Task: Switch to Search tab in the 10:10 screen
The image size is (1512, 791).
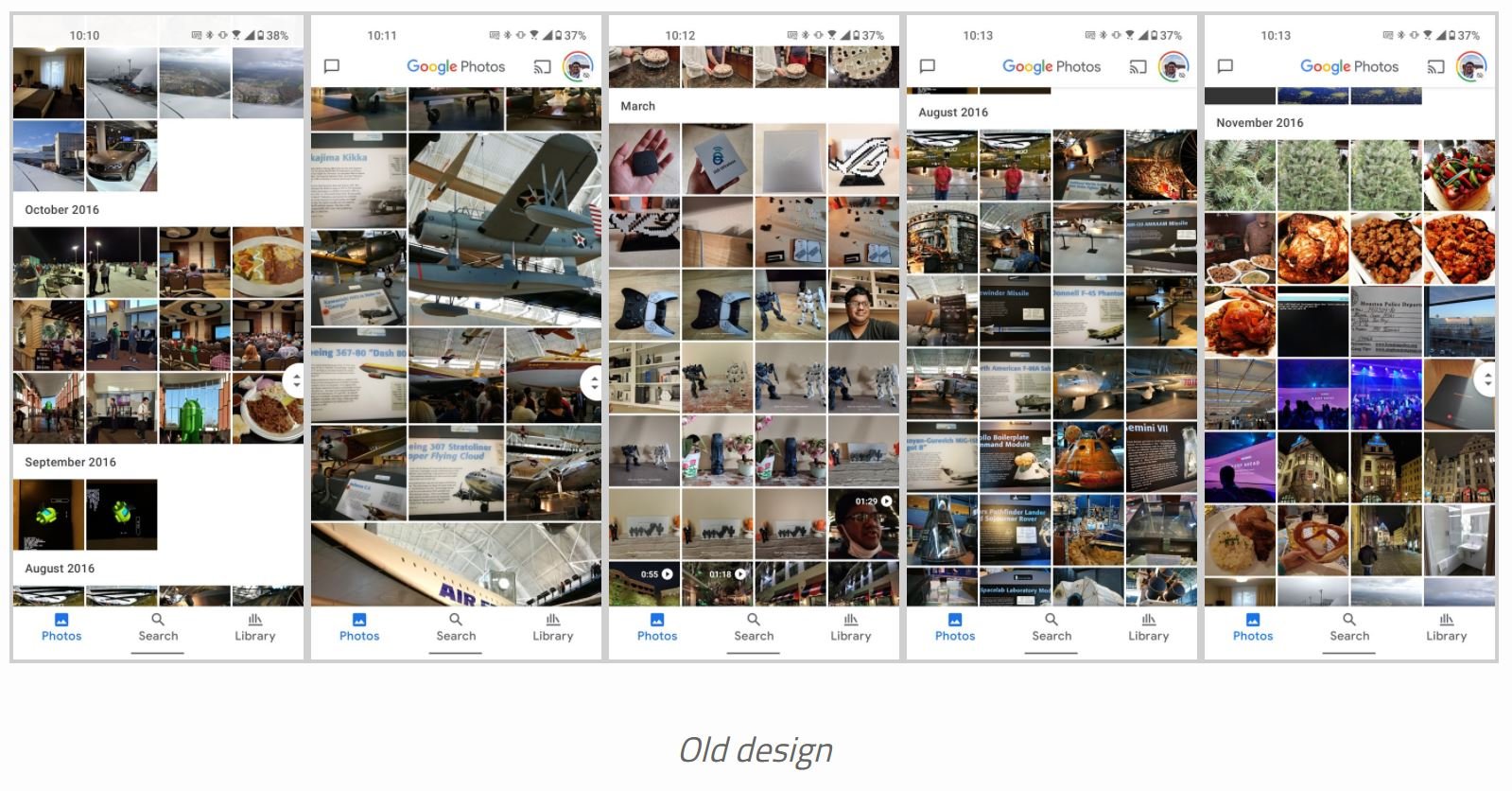Action: click(x=158, y=626)
